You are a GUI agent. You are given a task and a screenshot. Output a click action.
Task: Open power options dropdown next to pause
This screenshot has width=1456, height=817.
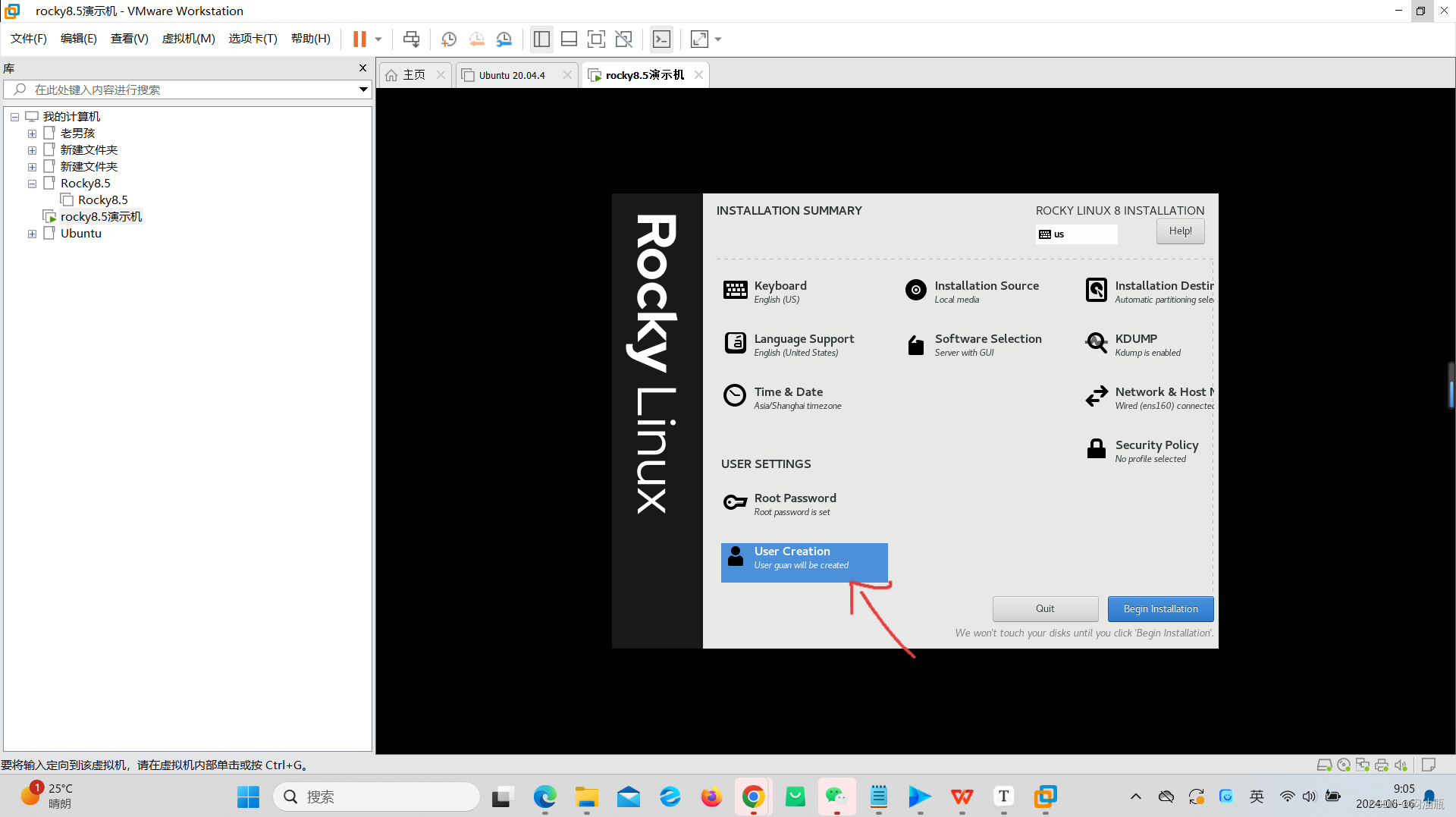click(x=378, y=39)
